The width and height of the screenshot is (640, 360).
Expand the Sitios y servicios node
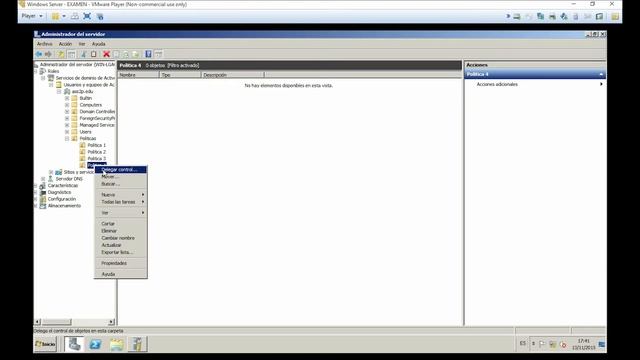(51, 172)
